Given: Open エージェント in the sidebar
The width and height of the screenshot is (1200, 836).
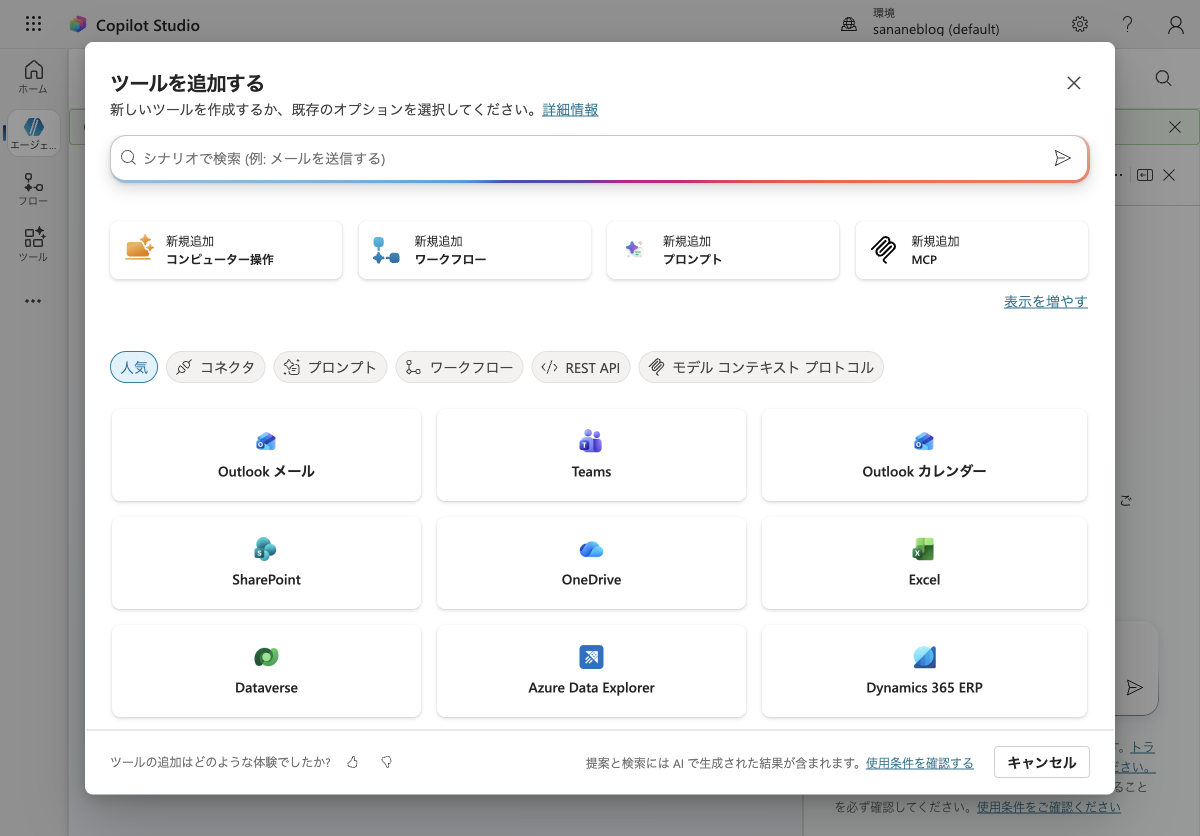Looking at the screenshot, I should pos(33,133).
